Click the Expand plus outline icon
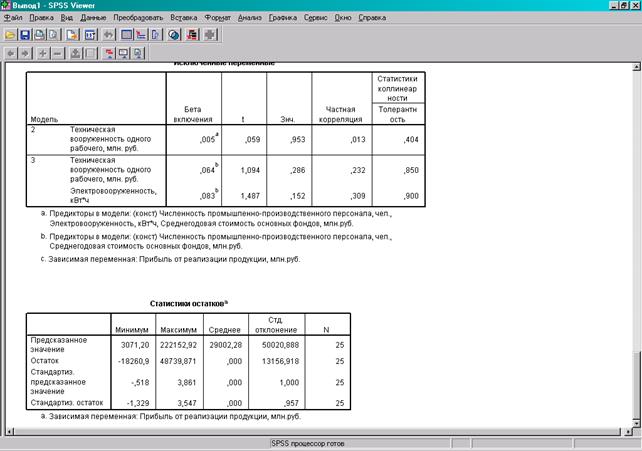The image size is (642, 451). 43,53
